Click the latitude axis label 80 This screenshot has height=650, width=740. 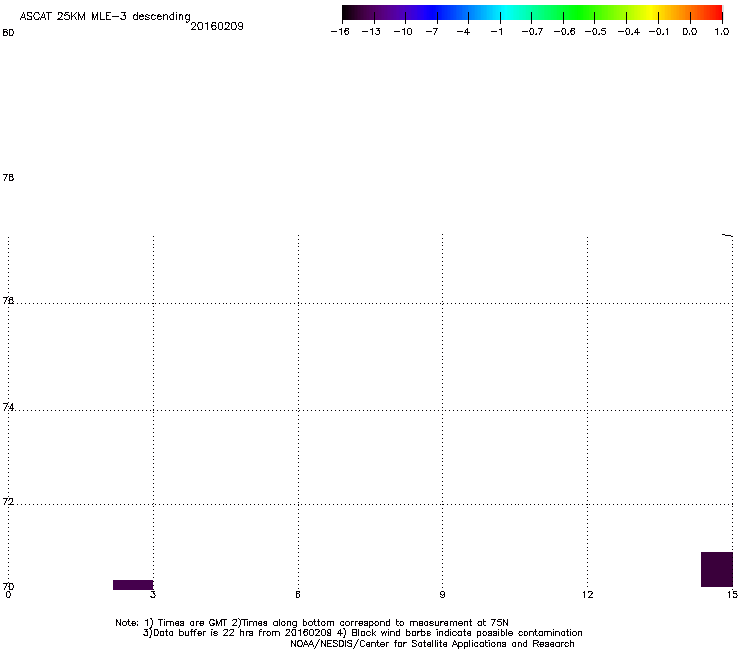[8, 33]
